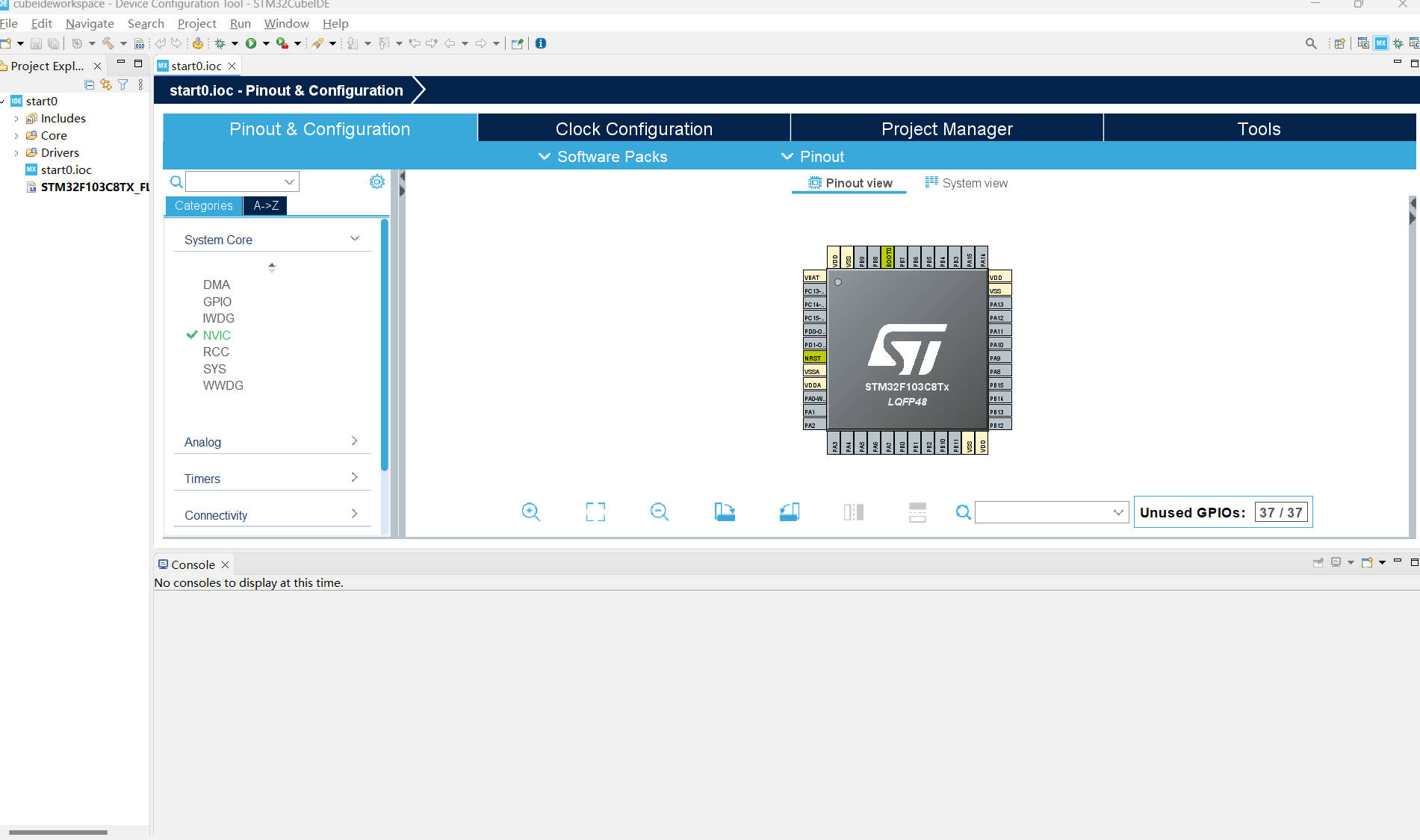Select SYS in System Core list
The image size is (1420, 840).
click(x=214, y=369)
